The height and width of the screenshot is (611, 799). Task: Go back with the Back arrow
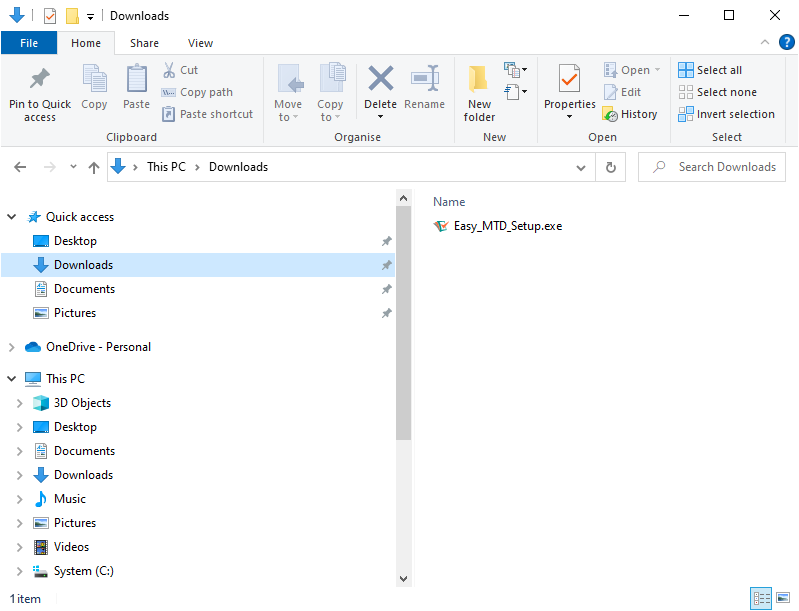20,167
